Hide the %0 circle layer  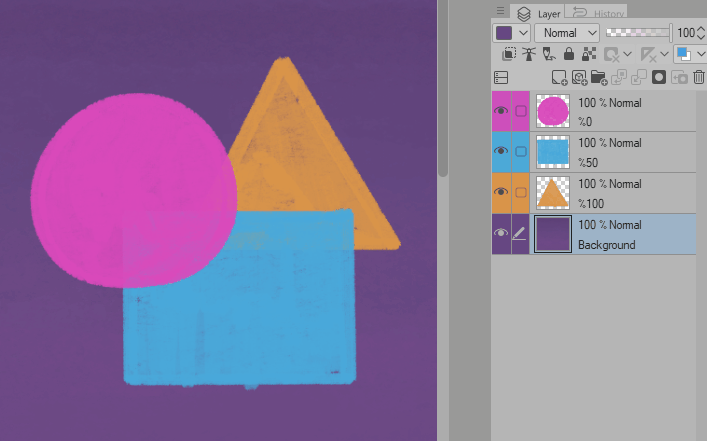click(501, 111)
